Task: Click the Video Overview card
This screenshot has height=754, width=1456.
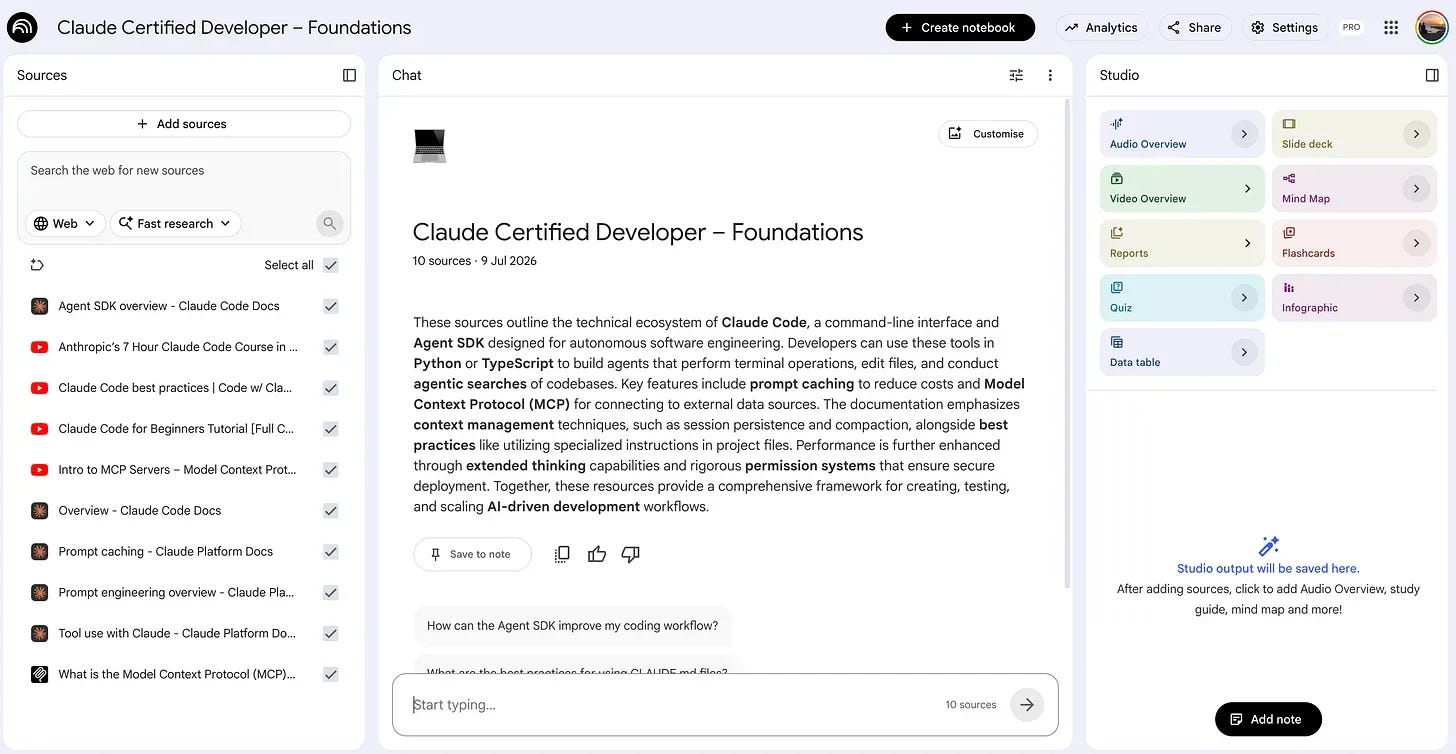Action: tap(1182, 188)
